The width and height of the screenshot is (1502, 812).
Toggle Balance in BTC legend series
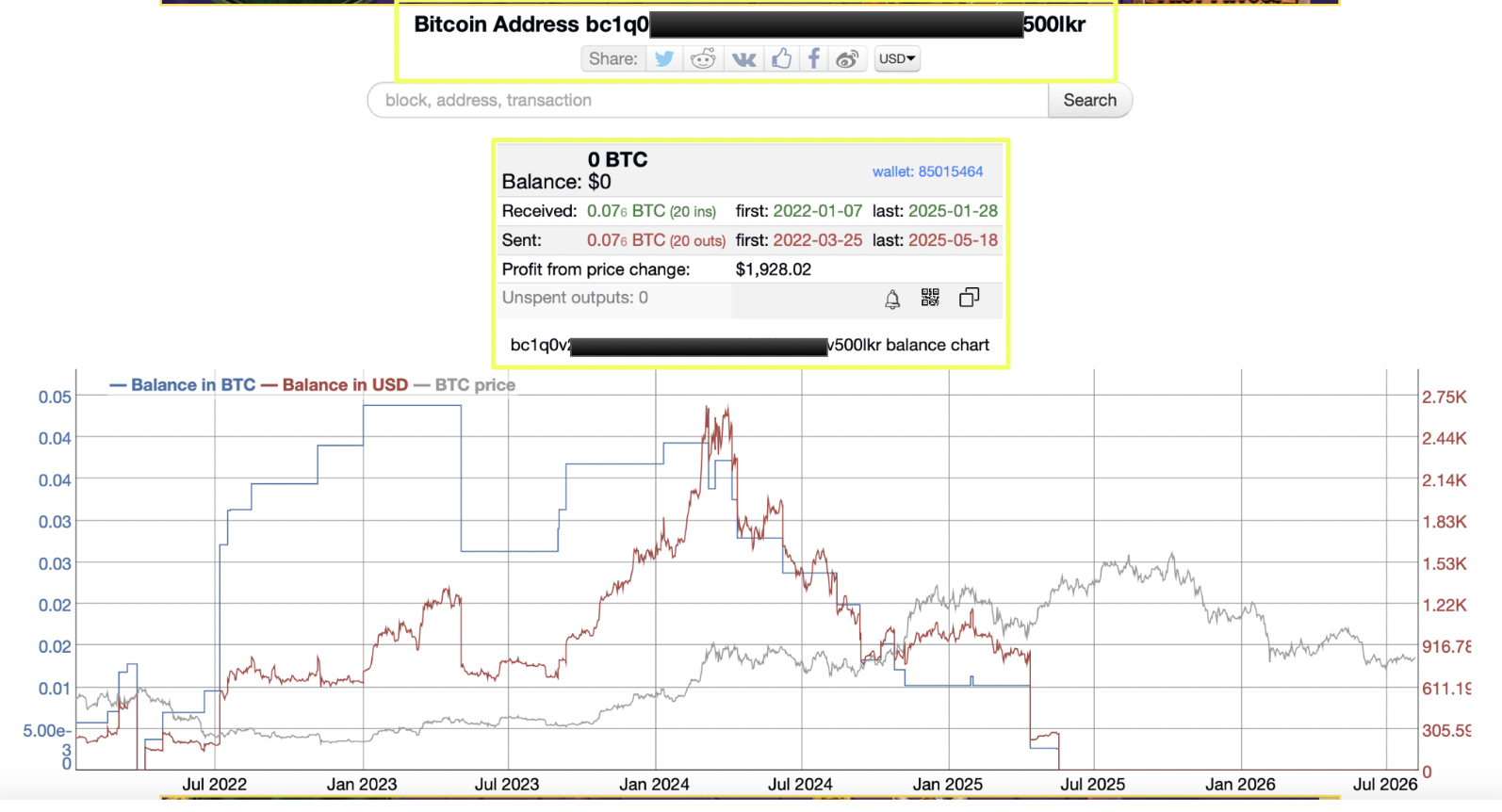click(x=183, y=384)
